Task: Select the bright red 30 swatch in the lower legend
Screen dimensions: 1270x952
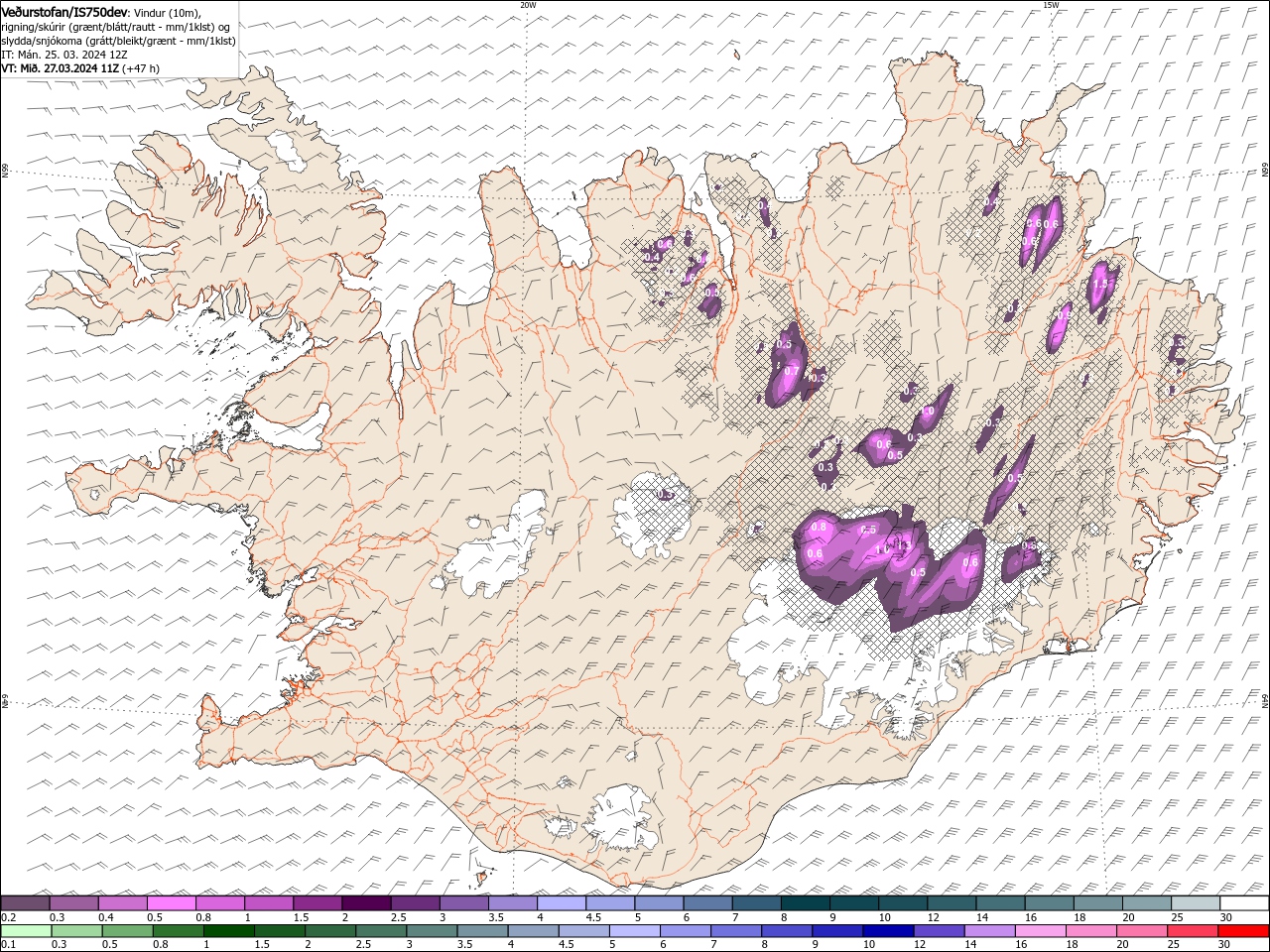Action: click(1243, 931)
